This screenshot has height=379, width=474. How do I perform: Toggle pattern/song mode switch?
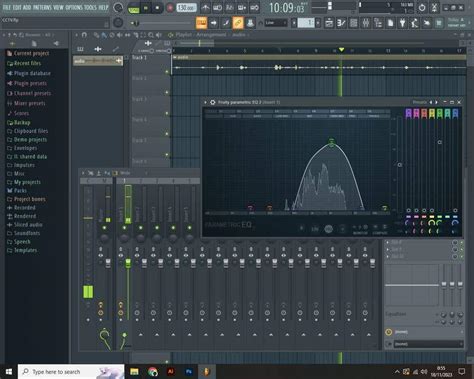(134, 8)
